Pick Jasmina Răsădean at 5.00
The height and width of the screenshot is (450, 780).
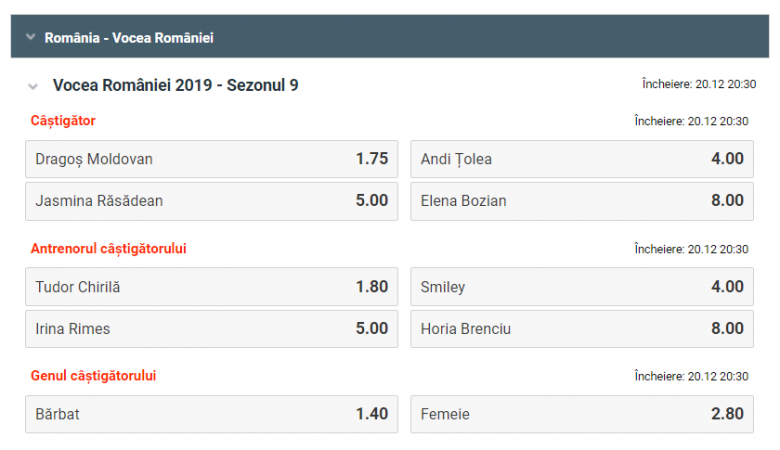tap(211, 201)
